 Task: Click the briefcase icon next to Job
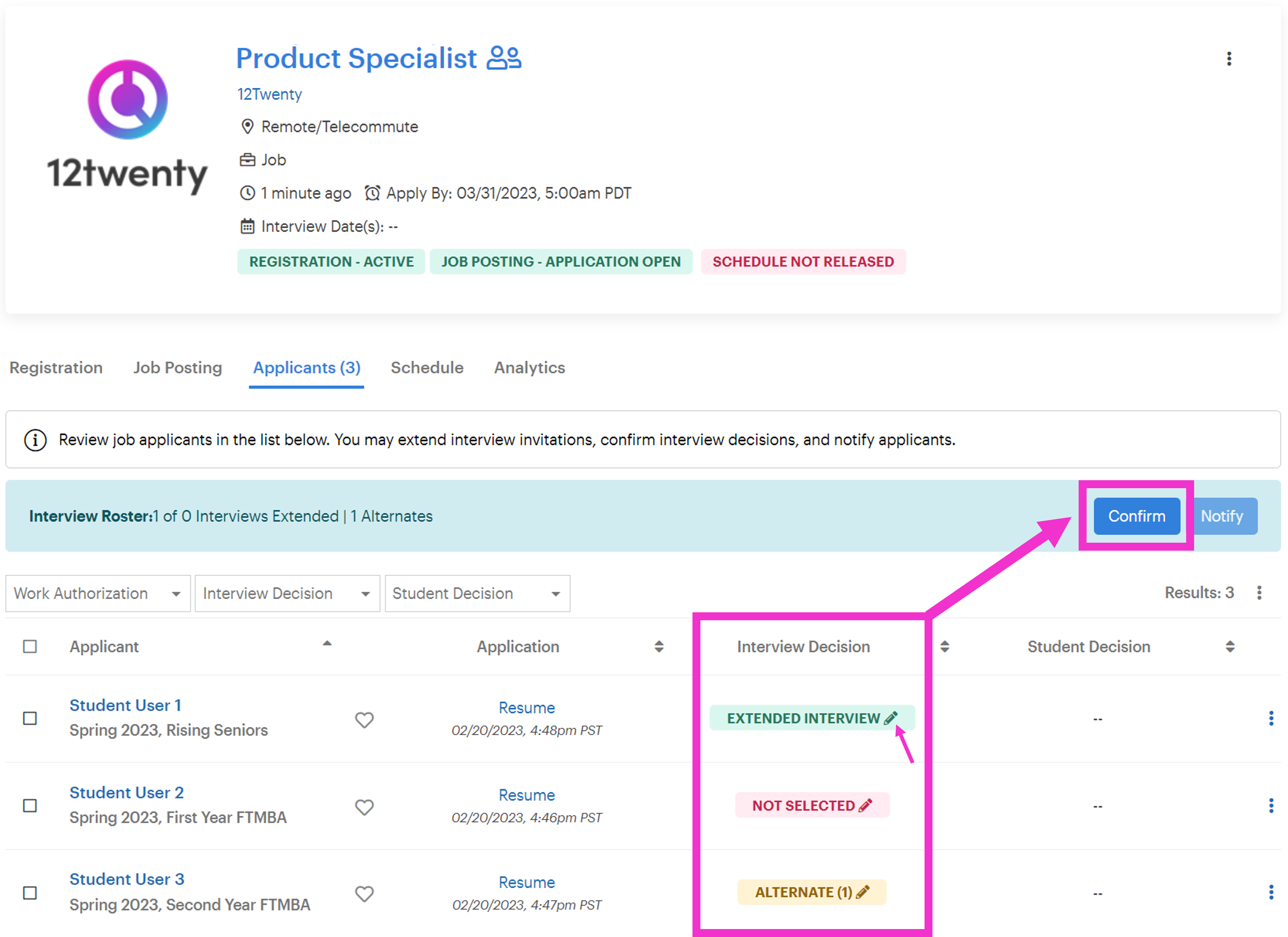[x=247, y=160]
